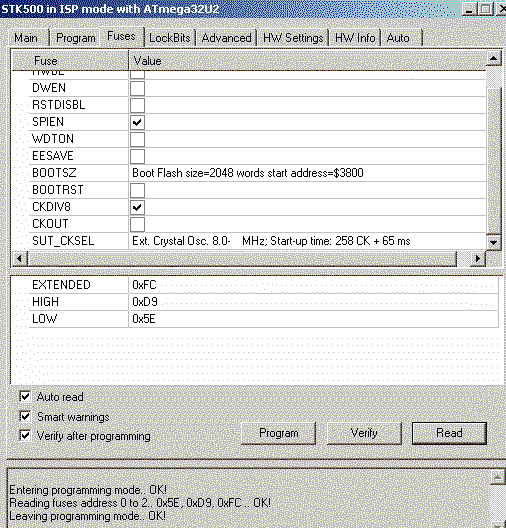This screenshot has height=528, width=506.
Task: Minimize the STK500 window
Action: click(x=469, y=8)
